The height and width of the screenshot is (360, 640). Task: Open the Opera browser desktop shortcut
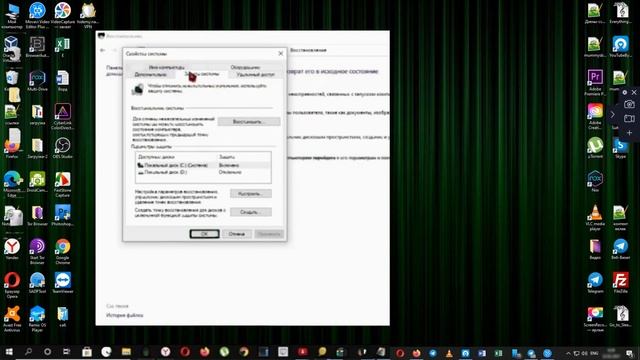12,285
